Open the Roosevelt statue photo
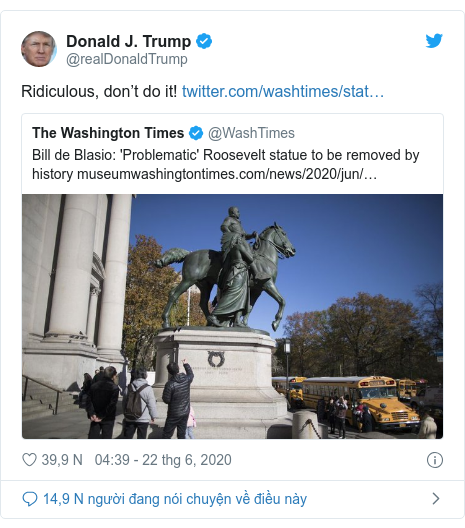 [232, 316]
